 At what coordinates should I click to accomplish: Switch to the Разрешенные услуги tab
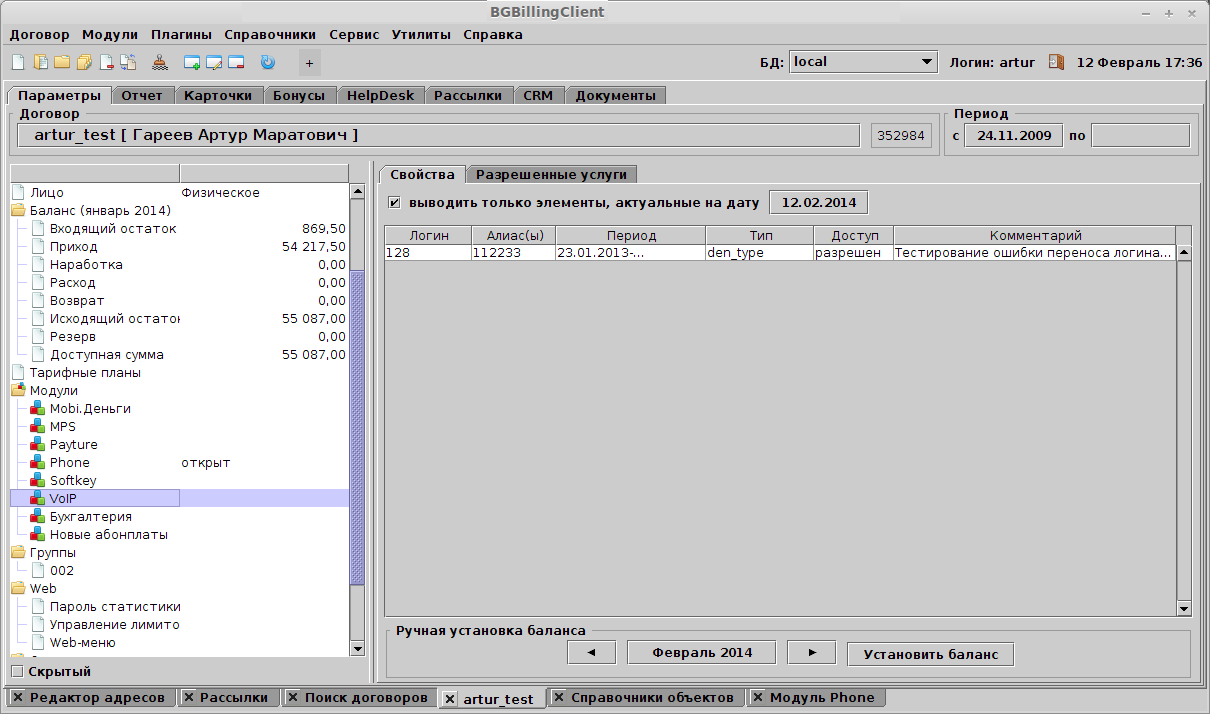[551, 174]
